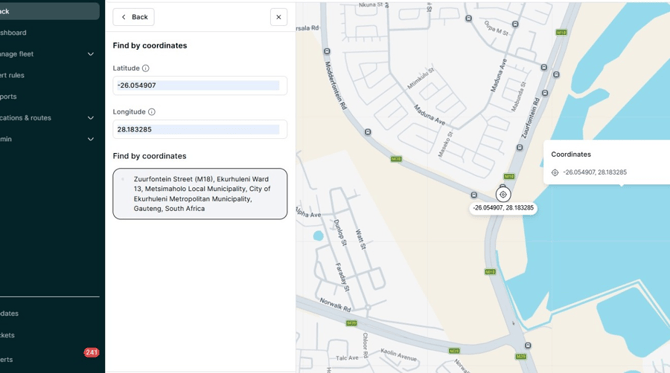Image resolution: width=670 pixels, height=373 pixels.
Task: Click the Talc Ave street label
Action: coord(347,358)
